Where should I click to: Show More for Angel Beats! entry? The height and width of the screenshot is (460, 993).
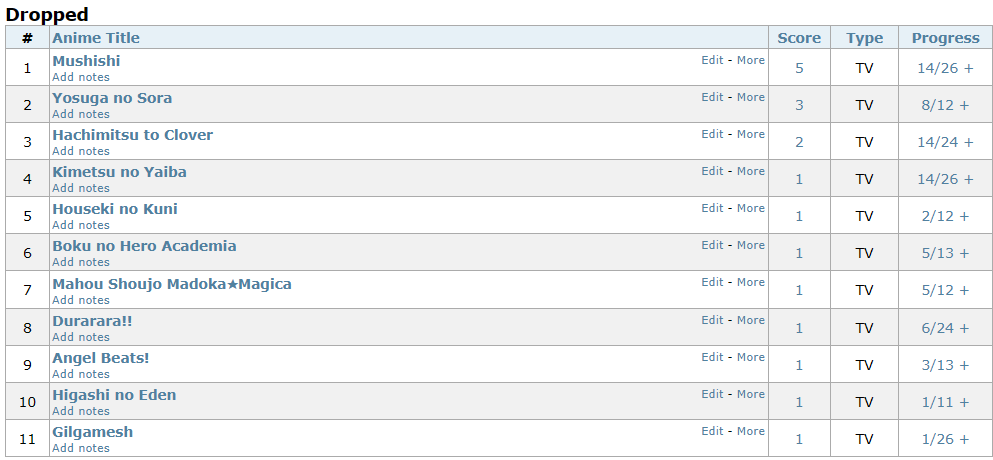[750, 357]
